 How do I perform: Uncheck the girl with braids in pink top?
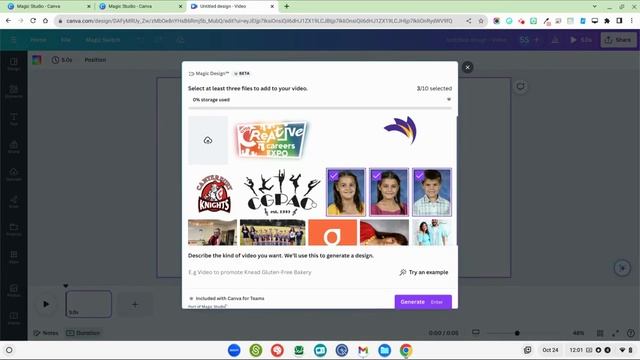[377, 176]
